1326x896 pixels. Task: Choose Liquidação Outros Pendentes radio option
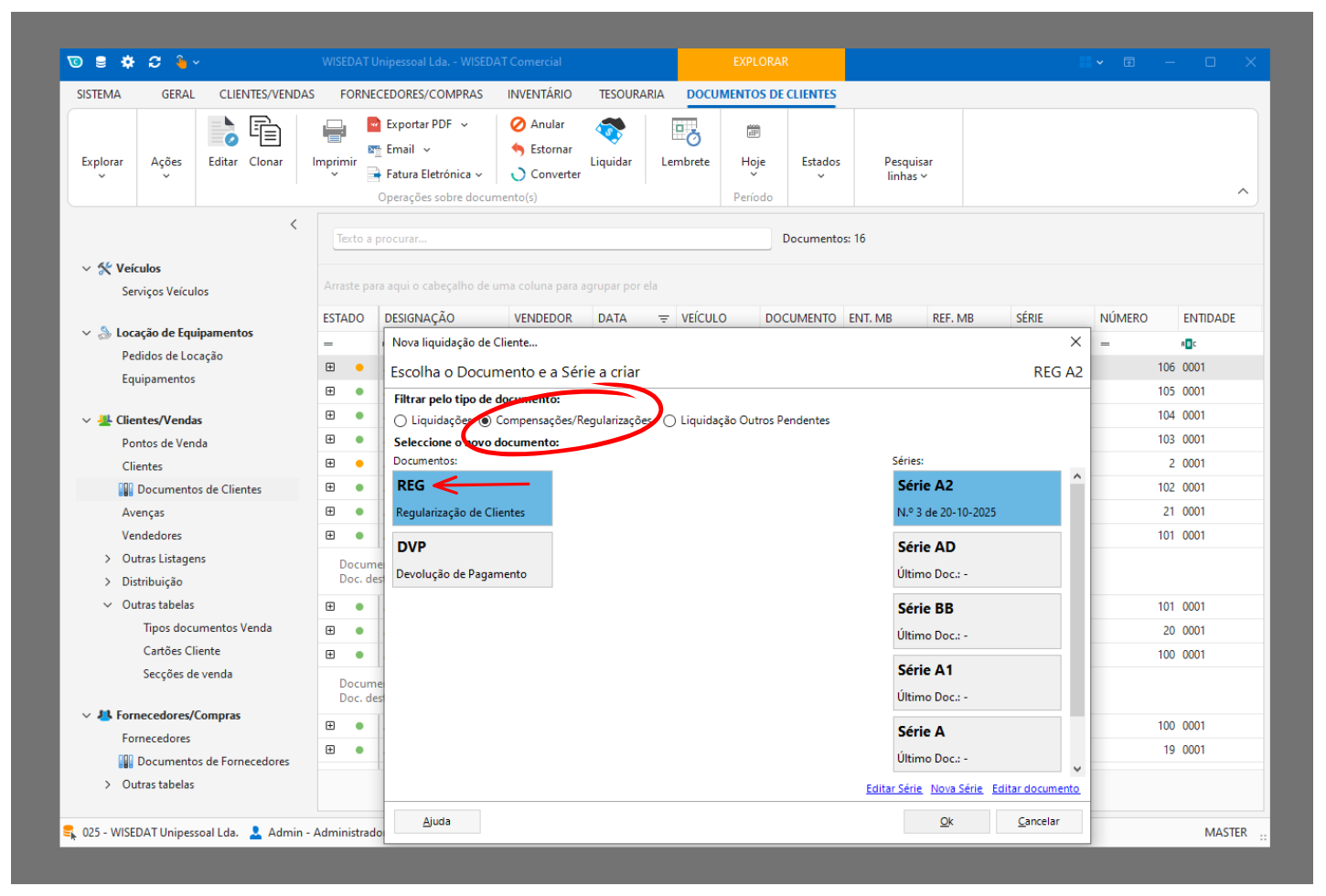[x=669, y=421]
